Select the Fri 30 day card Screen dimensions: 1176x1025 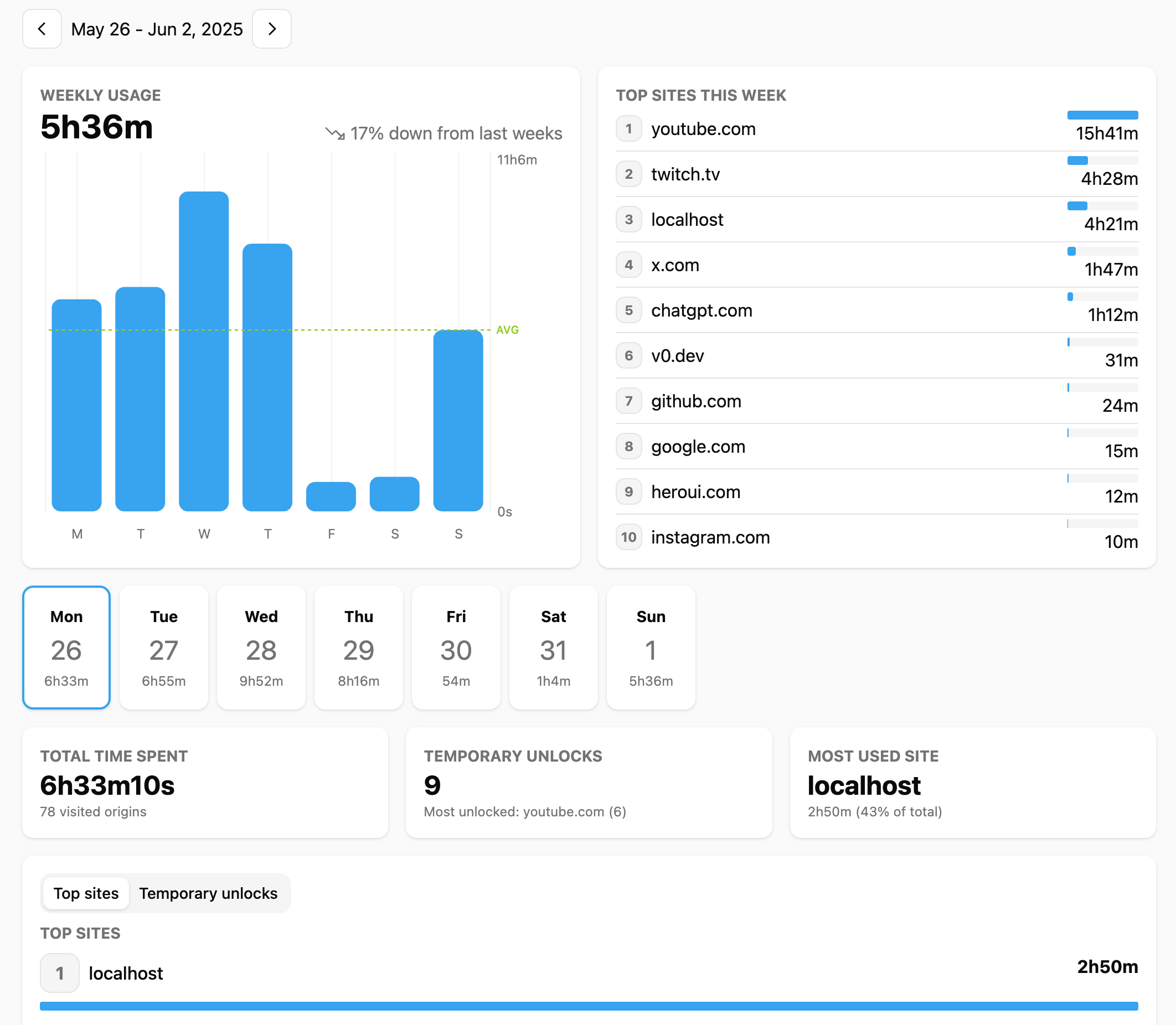456,647
